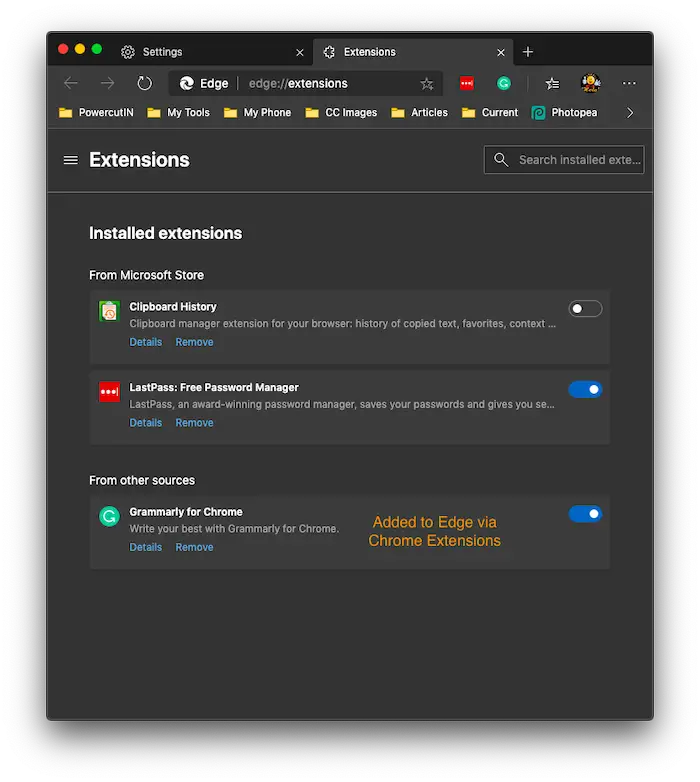Open the CC Images bookmarks folder
The image size is (700, 782).
(341, 113)
